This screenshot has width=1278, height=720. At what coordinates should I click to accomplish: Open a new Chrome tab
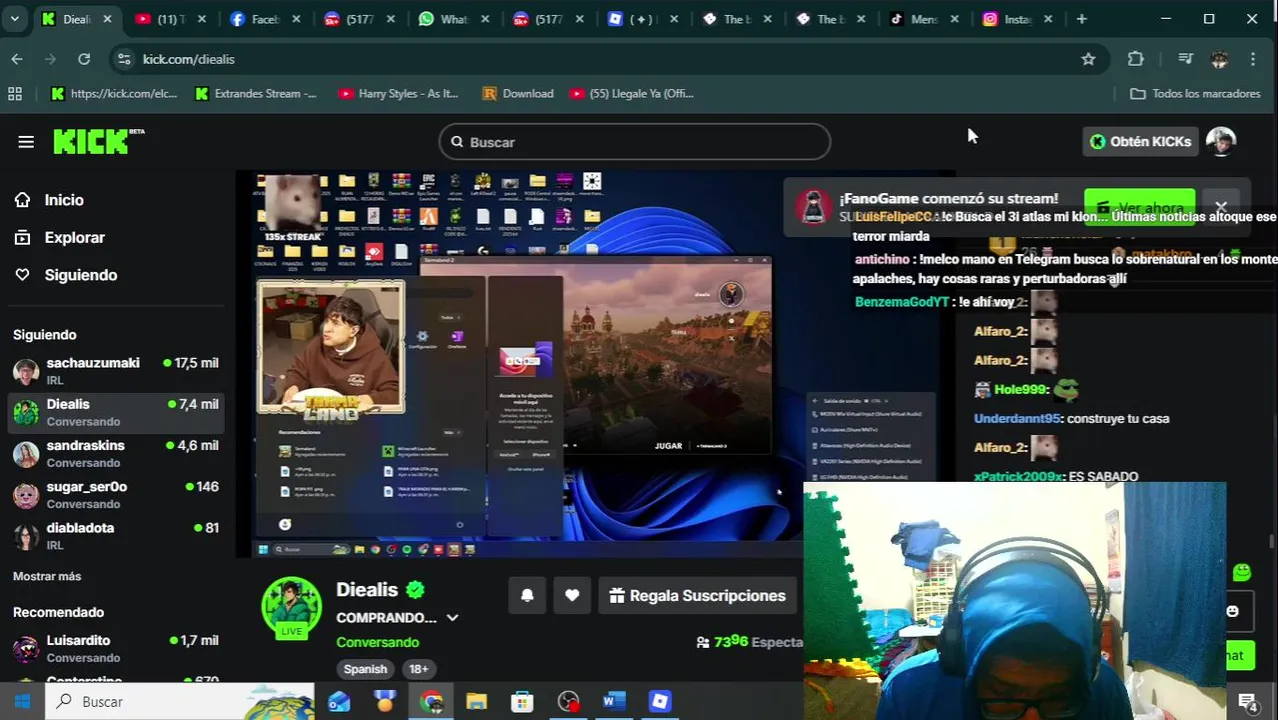pyautogui.click(x=1081, y=19)
